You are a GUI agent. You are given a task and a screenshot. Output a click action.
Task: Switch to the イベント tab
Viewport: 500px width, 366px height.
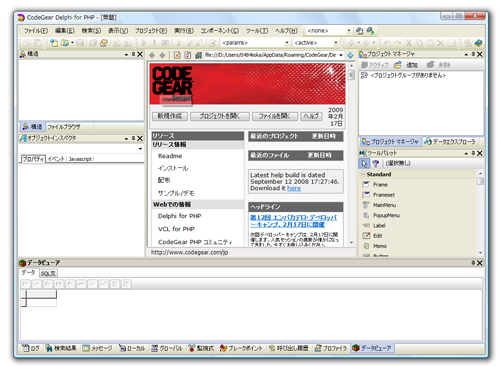point(56,159)
